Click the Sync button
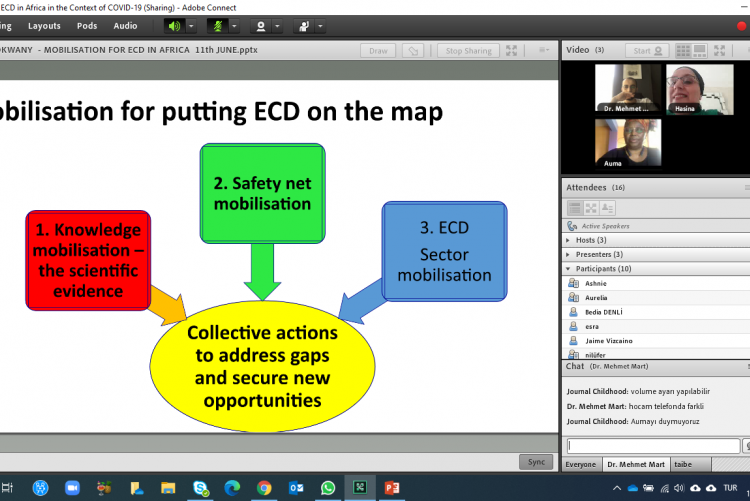Image resolution: width=750 pixels, height=501 pixels. [535, 461]
